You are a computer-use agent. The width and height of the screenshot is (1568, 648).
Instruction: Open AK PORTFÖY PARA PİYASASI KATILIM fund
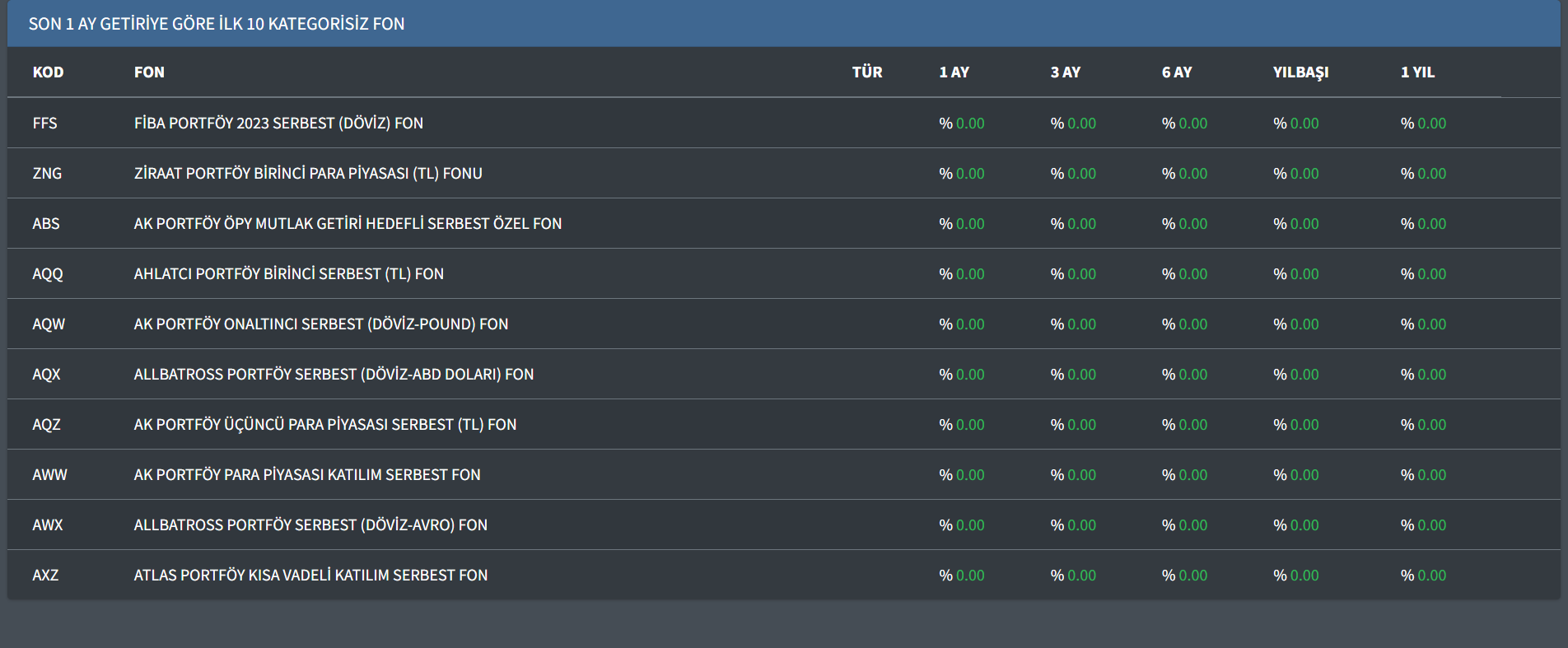point(307,475)
